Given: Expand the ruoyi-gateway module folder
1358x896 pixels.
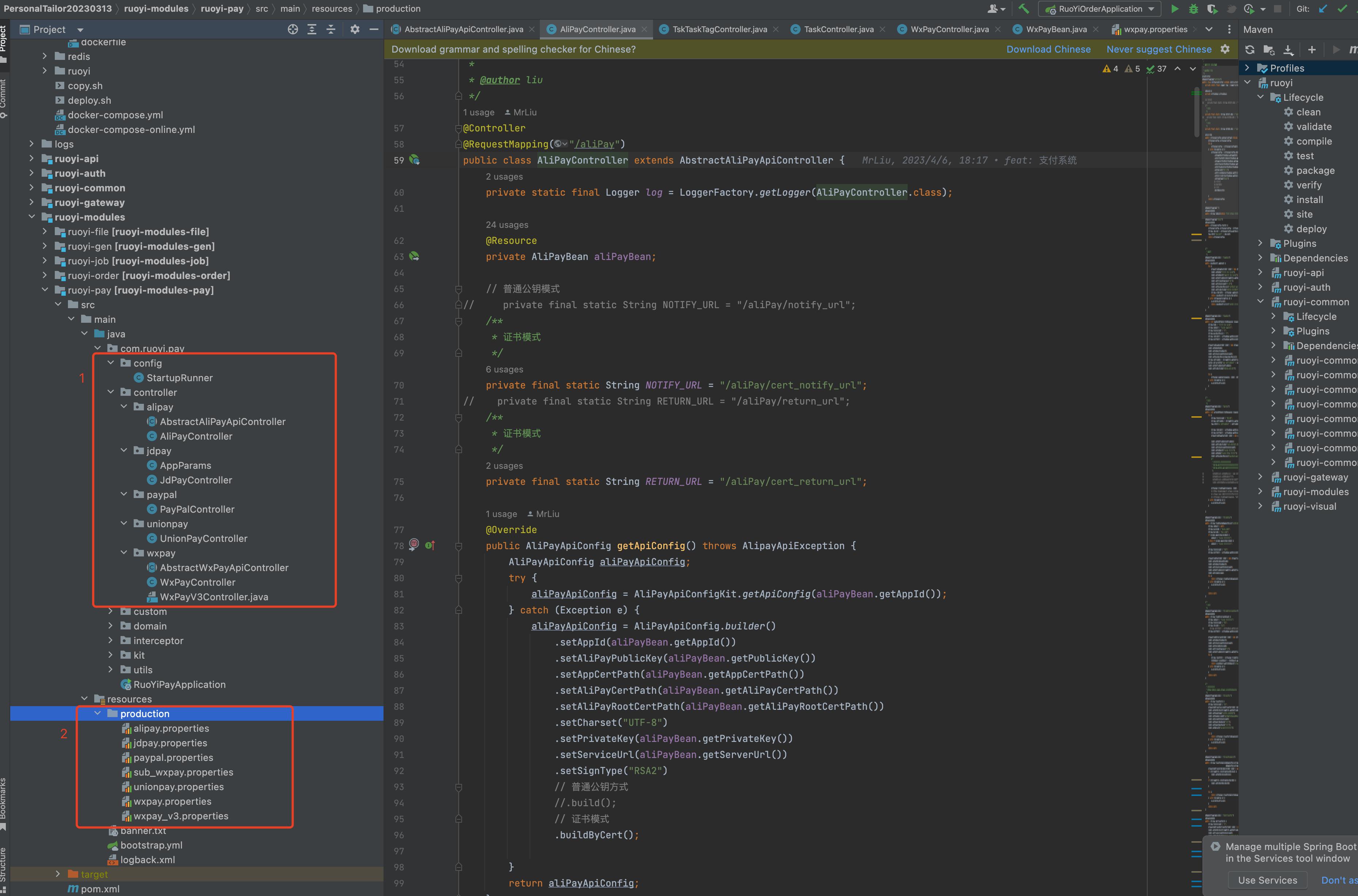Looking at the screenshot, I should tap(32, 202).
